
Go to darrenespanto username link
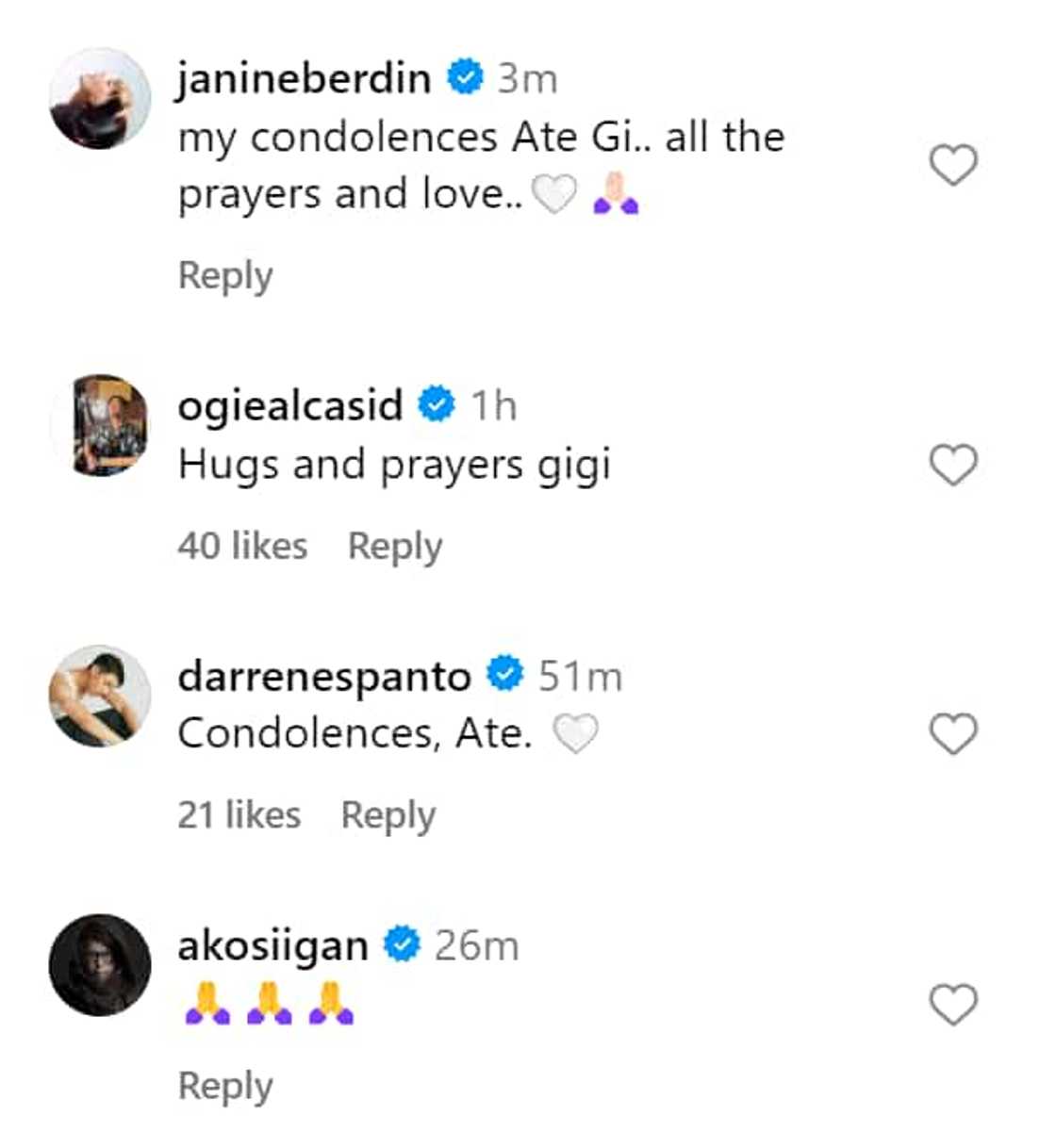324,676
